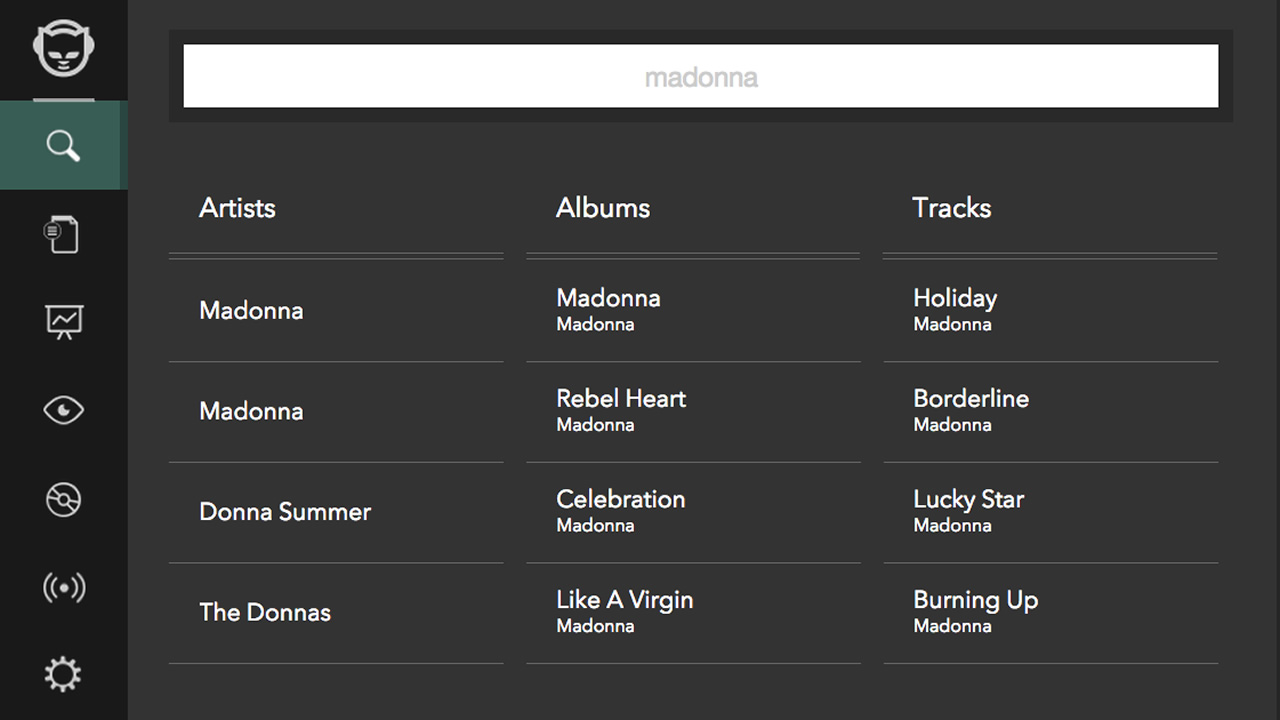Screen dimensions: 1280x720
Task: Play the Burning Up track
Action: coord(975,611)
